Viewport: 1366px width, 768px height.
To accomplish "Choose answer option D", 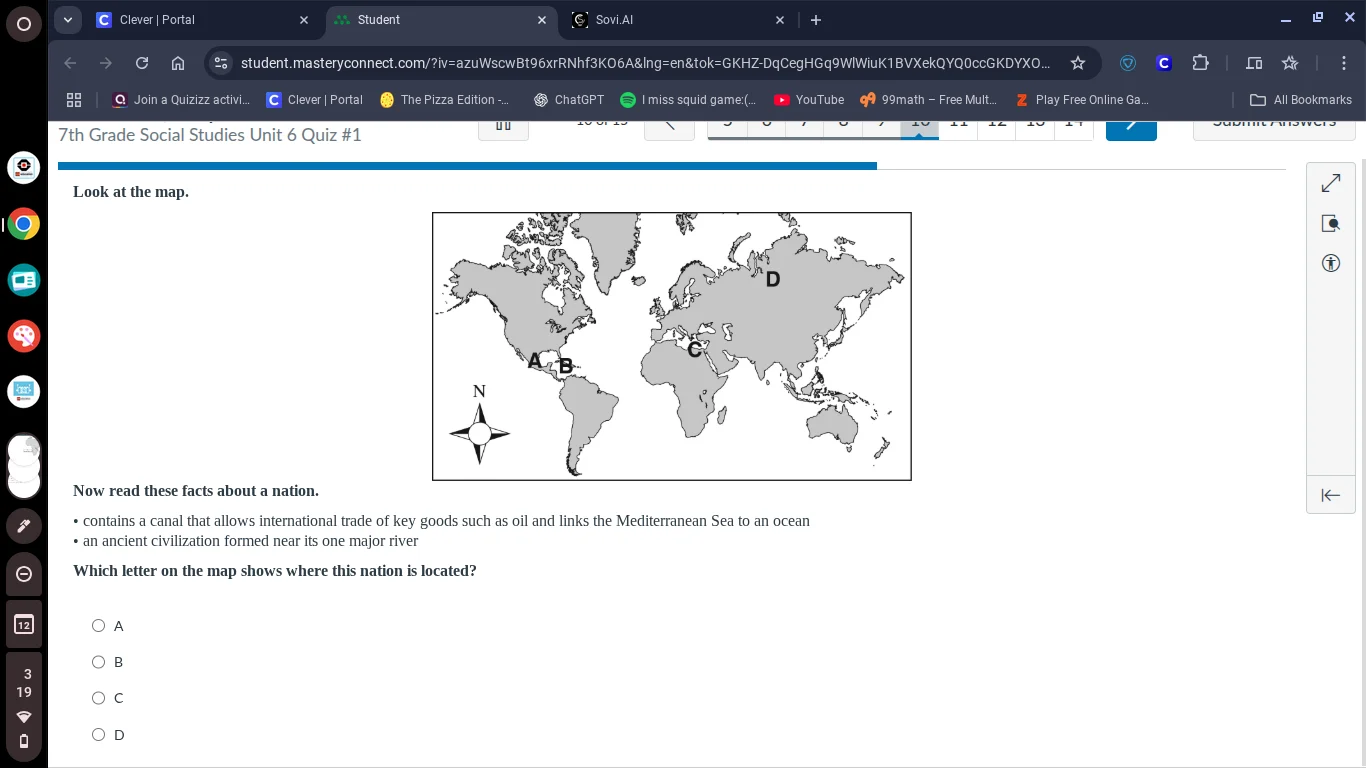I will (x=98, y=734).
